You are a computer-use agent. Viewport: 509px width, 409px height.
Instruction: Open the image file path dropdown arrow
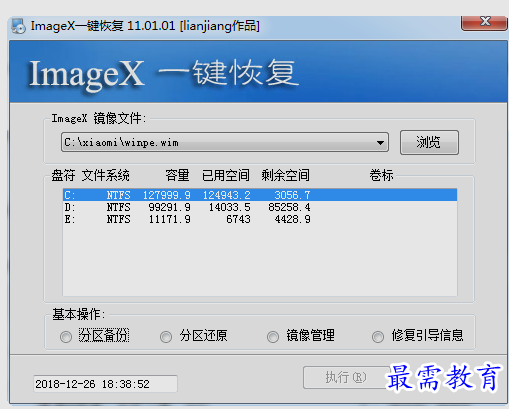click(x=380, y=143)
